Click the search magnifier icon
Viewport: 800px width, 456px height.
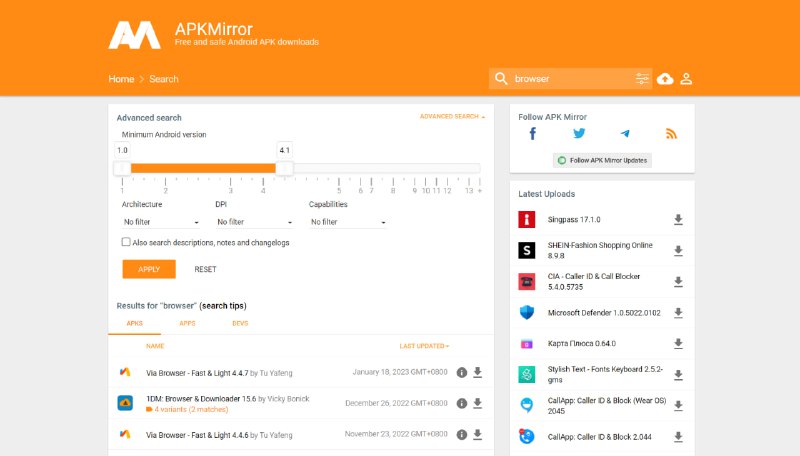pyautogui.click(x=501, y=79)
